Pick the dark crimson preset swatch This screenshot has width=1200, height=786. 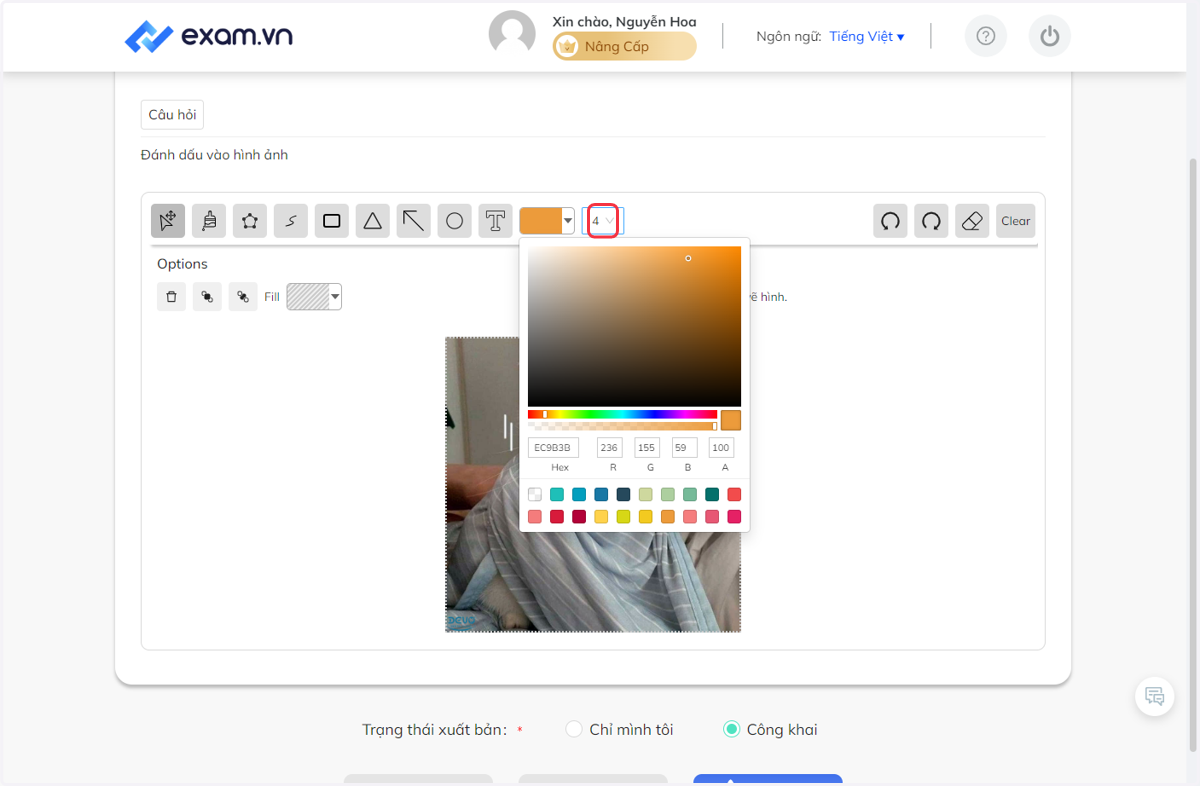[x=579, y=516]
